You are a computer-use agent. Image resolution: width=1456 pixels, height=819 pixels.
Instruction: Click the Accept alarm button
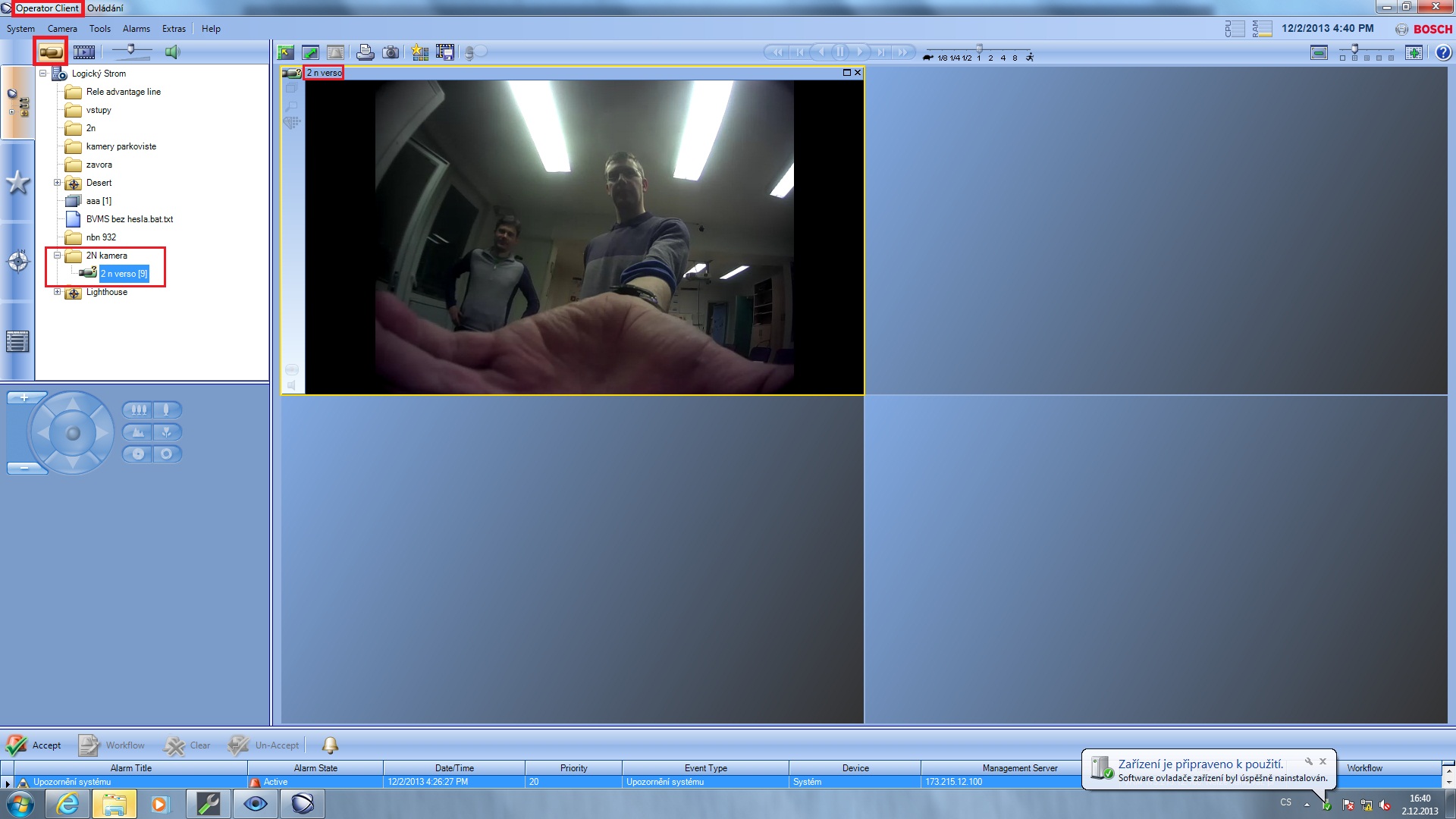[34, 745]
